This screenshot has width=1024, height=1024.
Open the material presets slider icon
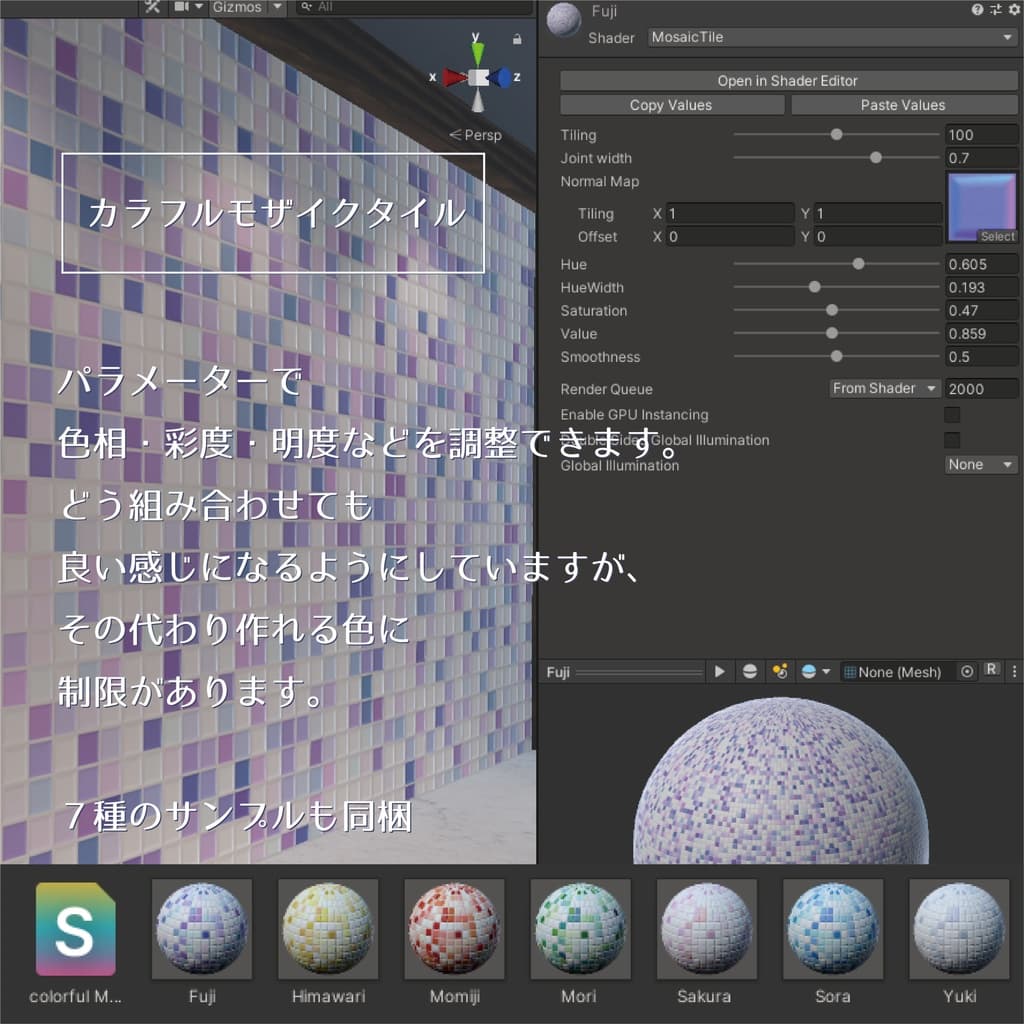click(x=995, y=9)
